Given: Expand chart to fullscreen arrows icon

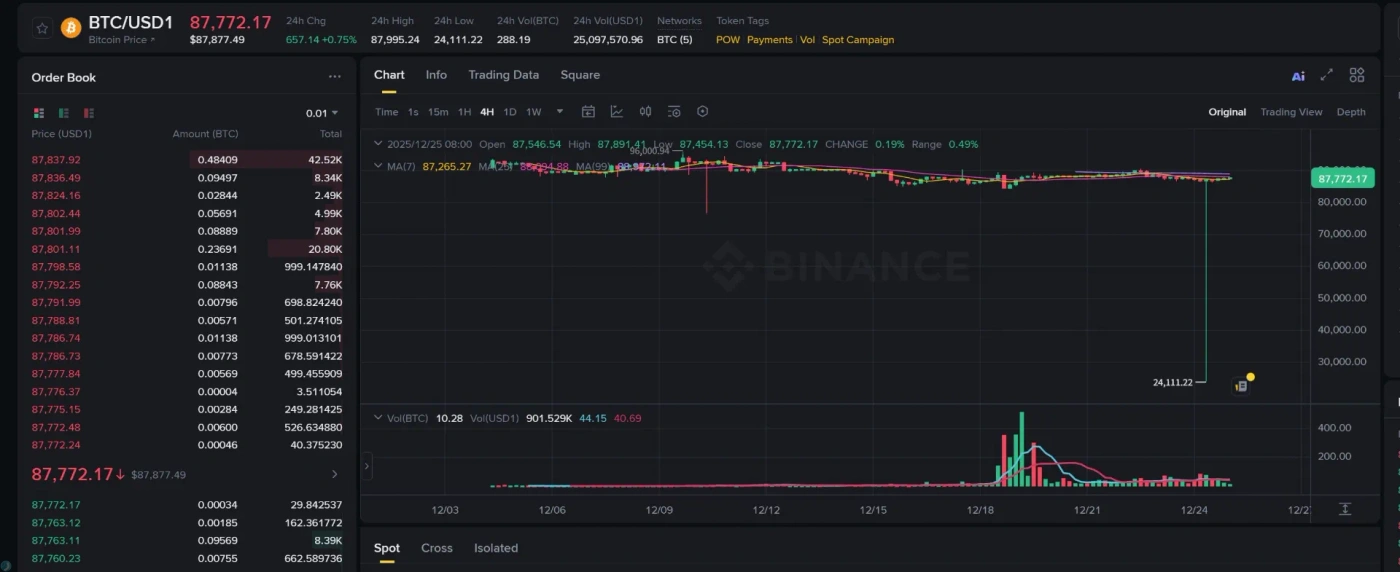Looking at the screenshot, I should tap(1327, 75).
